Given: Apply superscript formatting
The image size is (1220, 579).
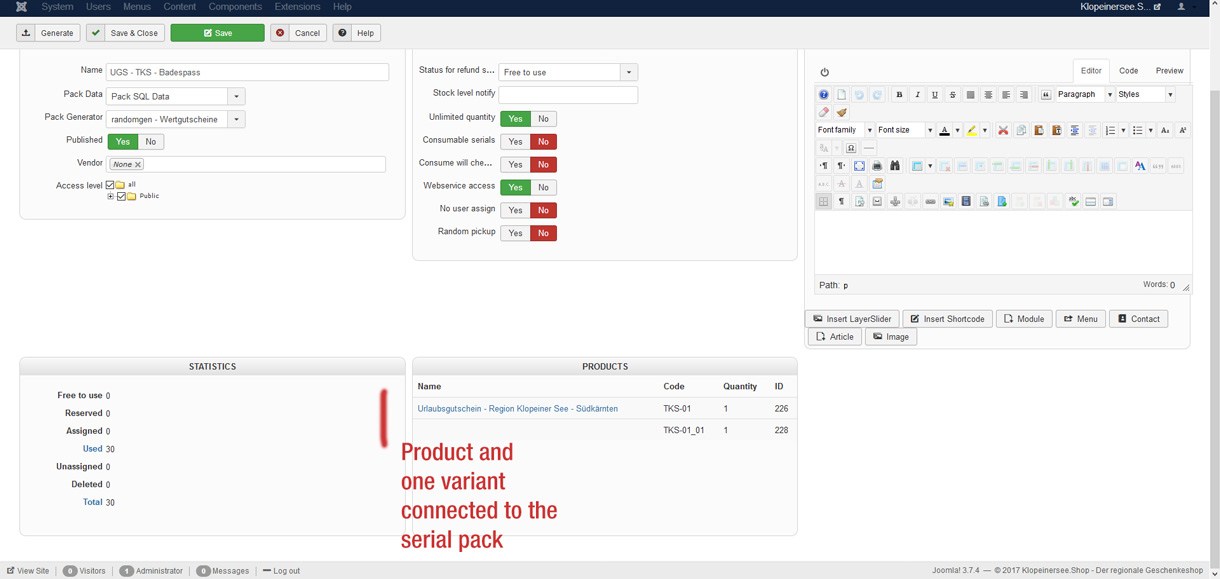Looking at the screenshot, I should point(1183,130).
